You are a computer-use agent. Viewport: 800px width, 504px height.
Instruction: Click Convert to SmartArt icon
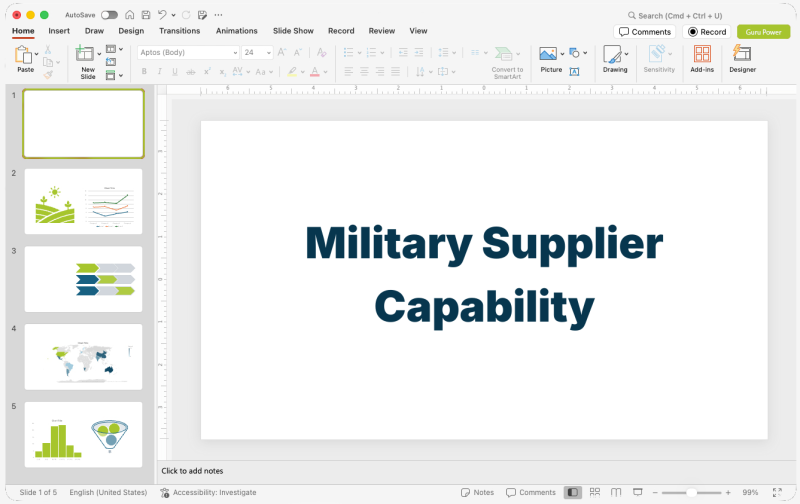pos(504,54)
